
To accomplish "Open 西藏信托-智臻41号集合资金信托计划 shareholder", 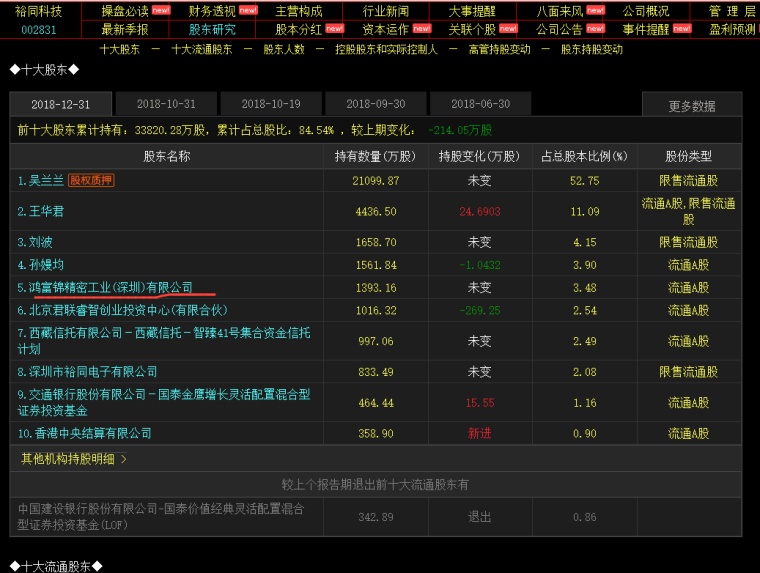I will point(164,341).
